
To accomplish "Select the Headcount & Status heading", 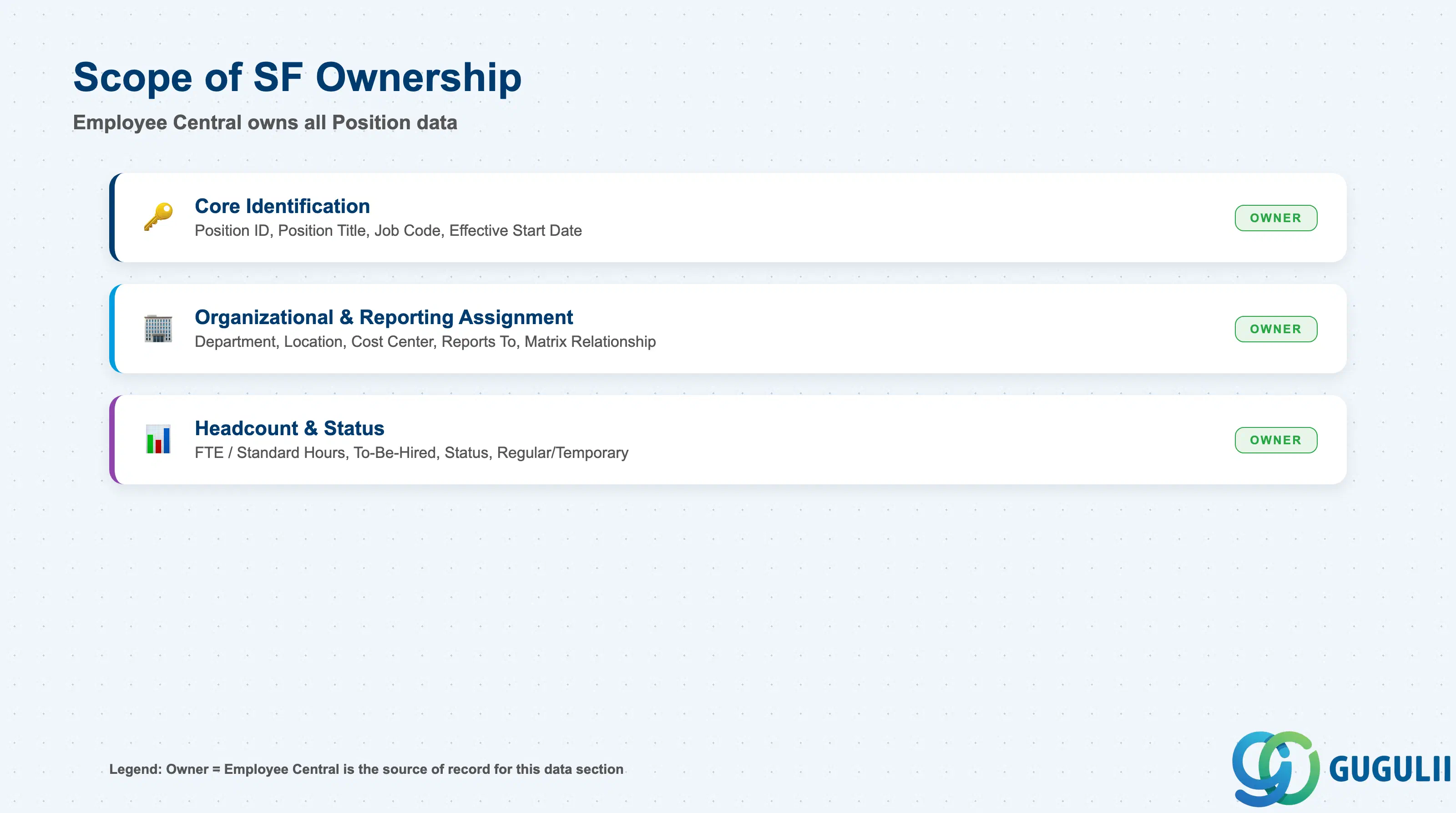I will coord(289,428).
